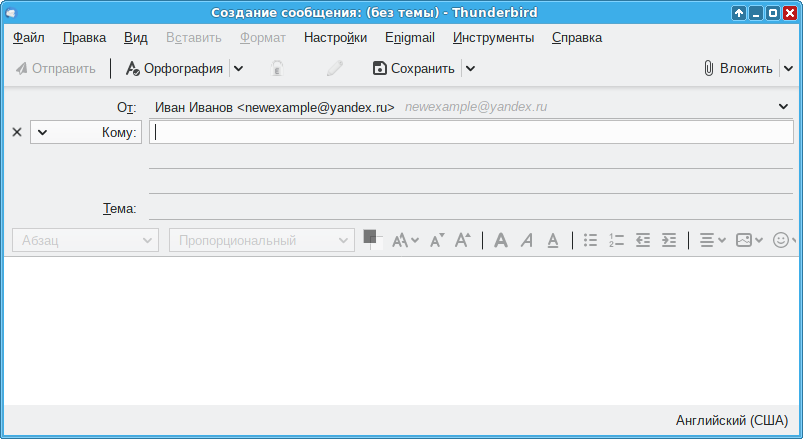Screen dimensions: 803x439
Task: Open the Орфография language dropdown arrow
Action: tap(239, 69)
